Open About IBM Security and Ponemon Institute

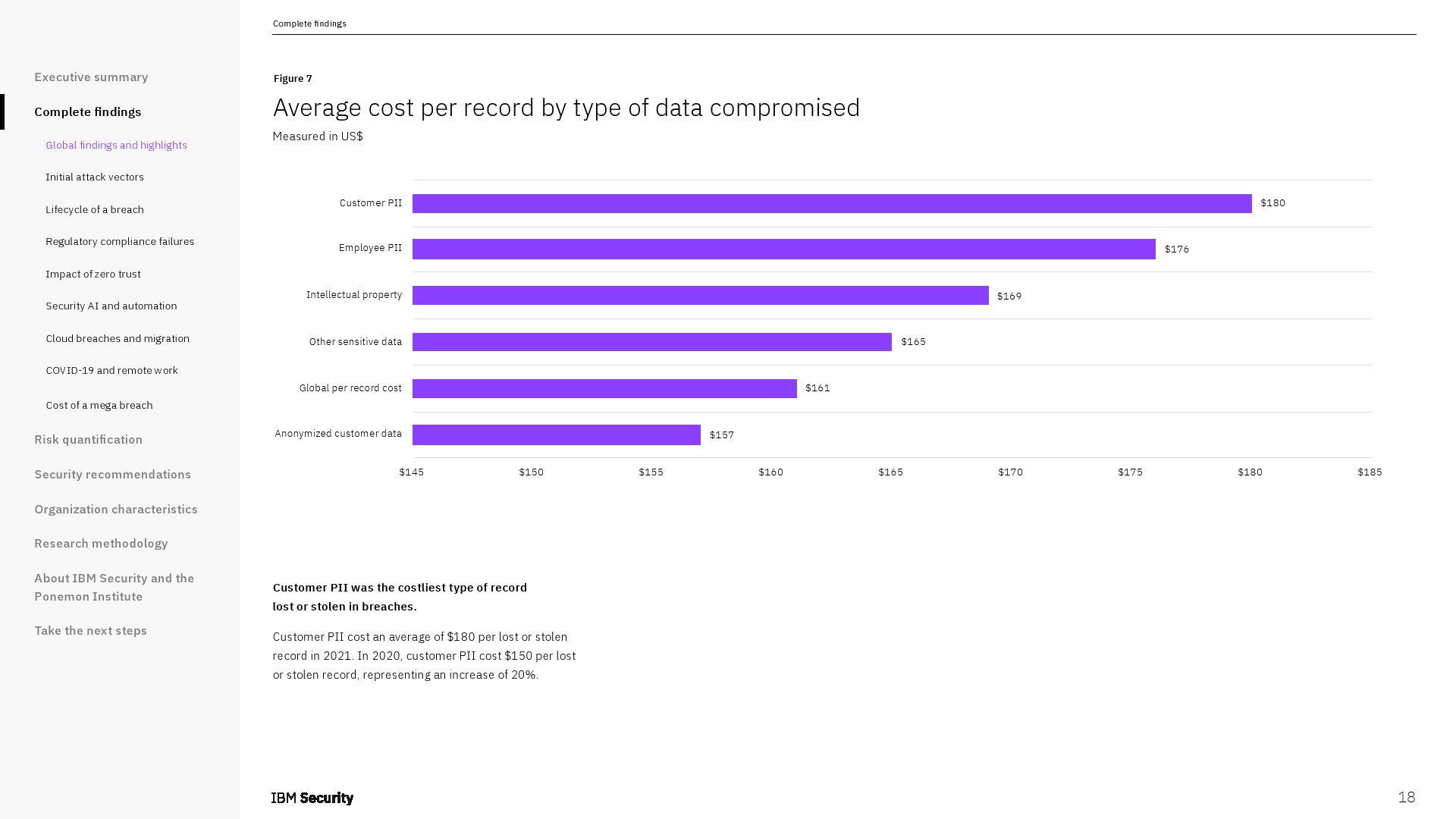point(115,588)
